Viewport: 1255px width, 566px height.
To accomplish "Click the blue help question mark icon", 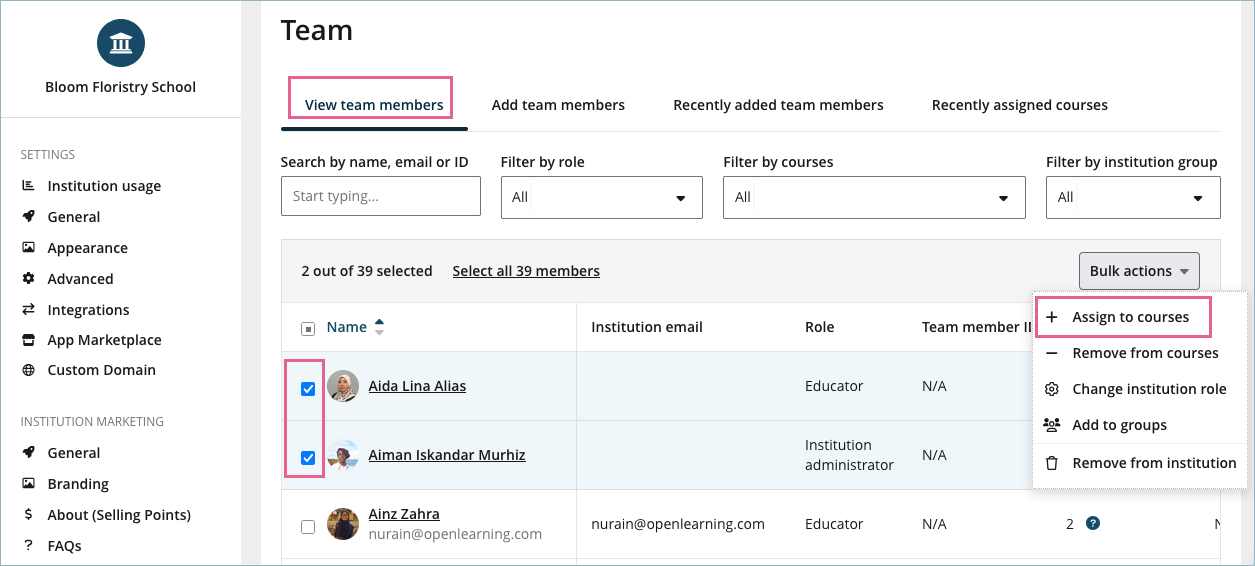I will coord(1093,523).
